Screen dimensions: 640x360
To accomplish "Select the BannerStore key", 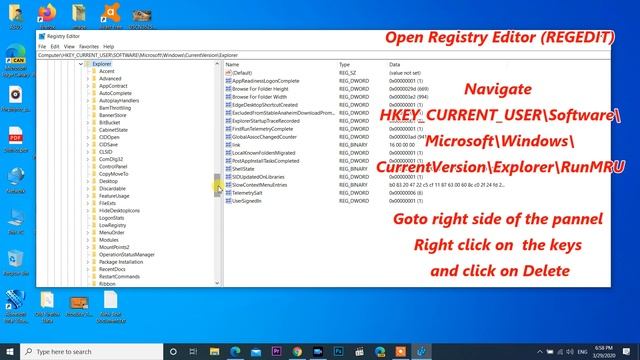I will click(x=113, y=116).
